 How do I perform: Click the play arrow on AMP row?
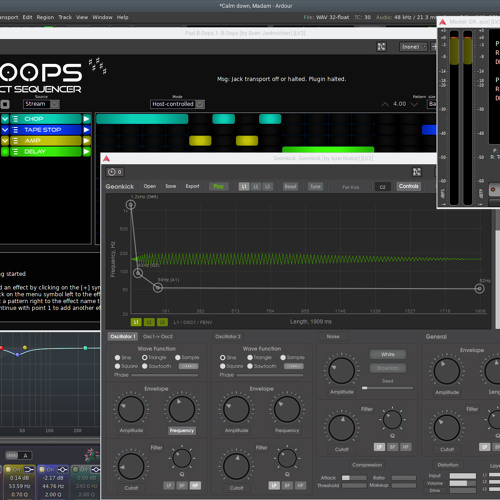[x=86, y=141]
